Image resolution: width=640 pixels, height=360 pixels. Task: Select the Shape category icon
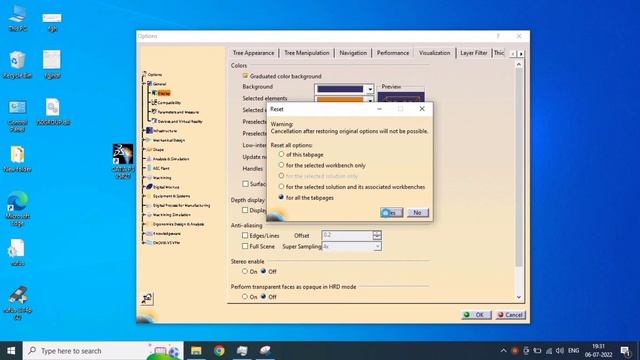(x=149, y=149)
